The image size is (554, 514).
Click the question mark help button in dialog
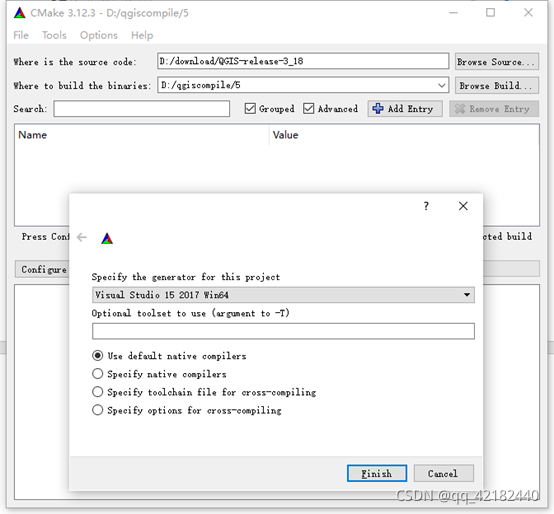coord(426,206)
